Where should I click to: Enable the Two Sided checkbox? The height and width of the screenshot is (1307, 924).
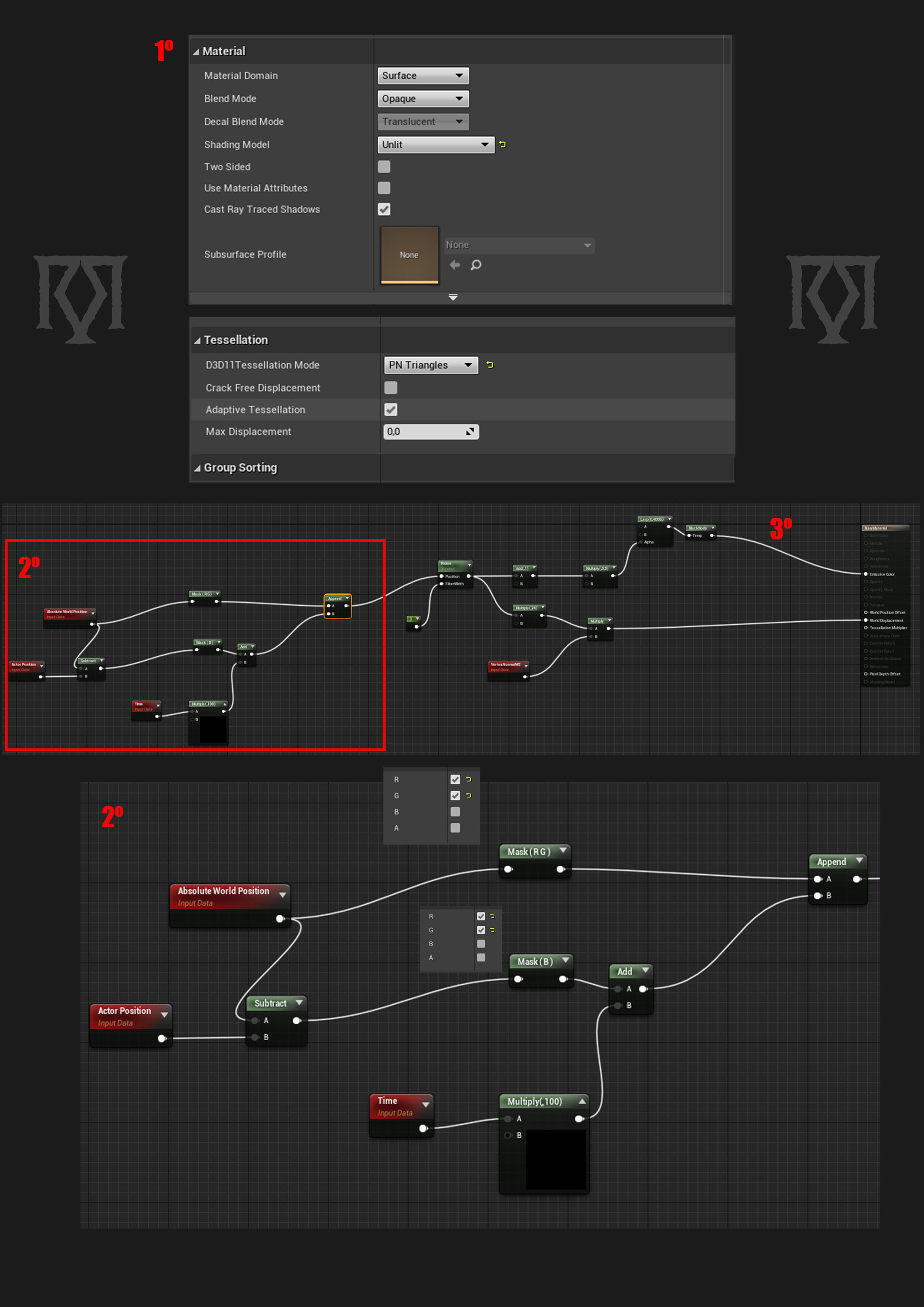click(384, 166)
